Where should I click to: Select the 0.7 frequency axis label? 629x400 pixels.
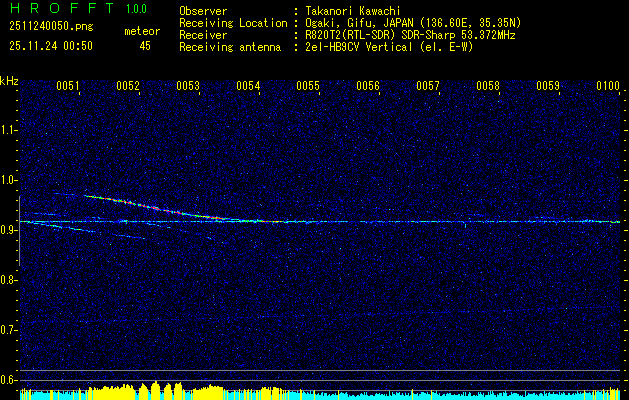(9, 329)
